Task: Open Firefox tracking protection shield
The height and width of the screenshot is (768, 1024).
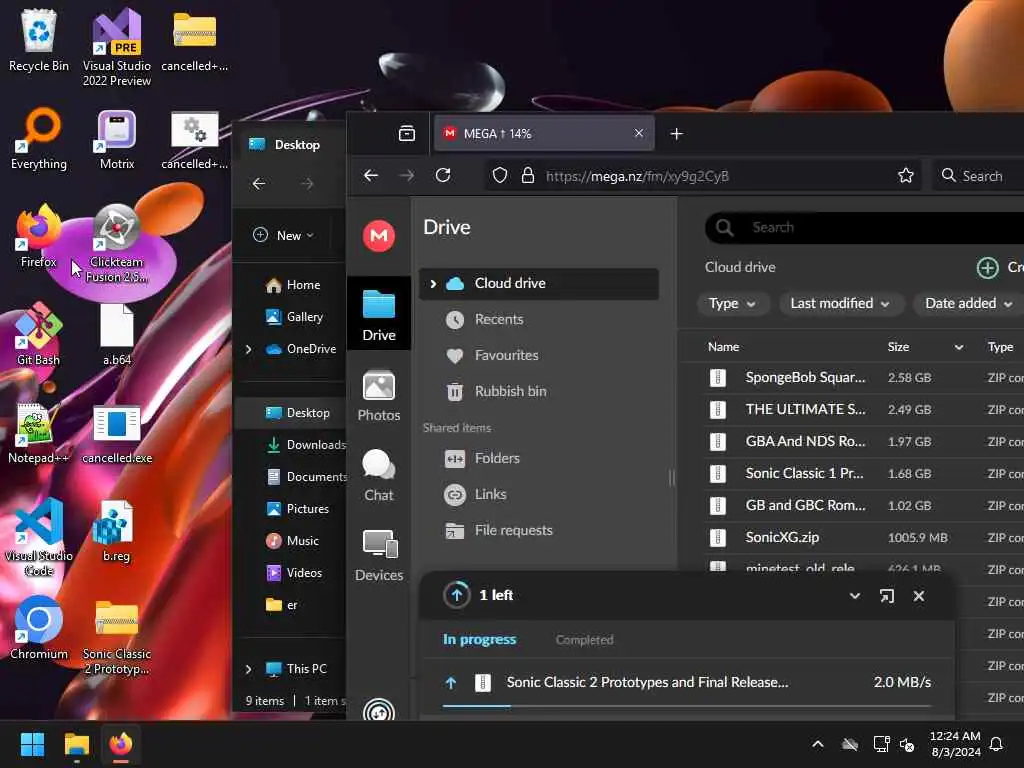Action: (500, 175)
